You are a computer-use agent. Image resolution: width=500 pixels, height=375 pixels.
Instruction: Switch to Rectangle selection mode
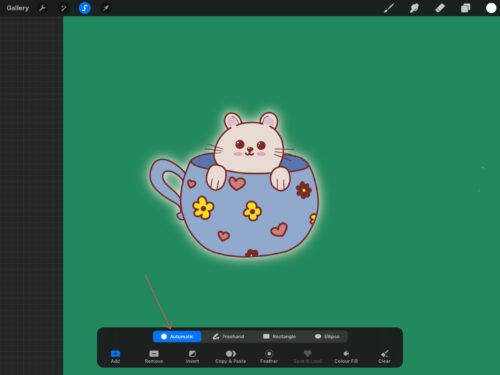279,337
